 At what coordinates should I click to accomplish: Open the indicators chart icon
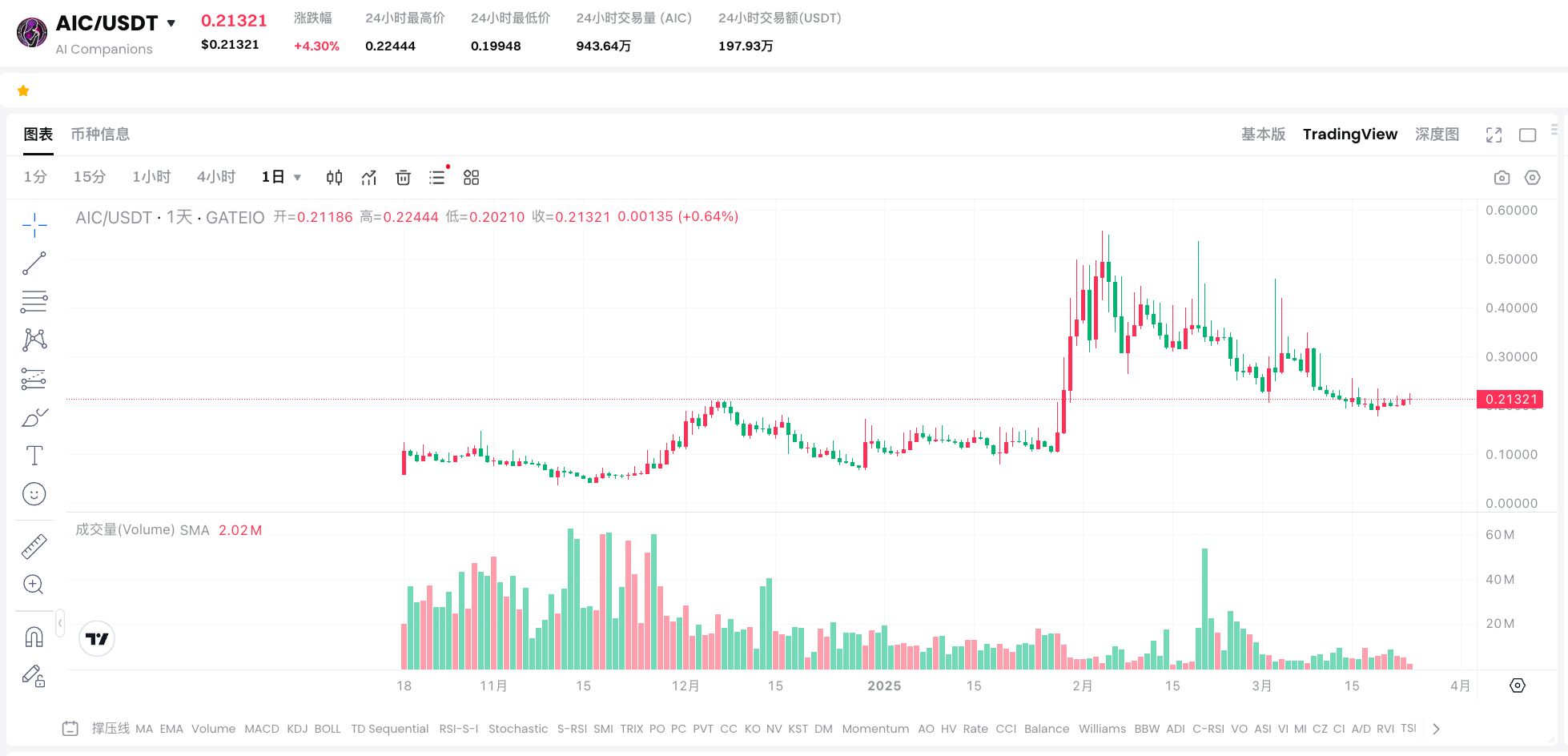tap(368, 178)
